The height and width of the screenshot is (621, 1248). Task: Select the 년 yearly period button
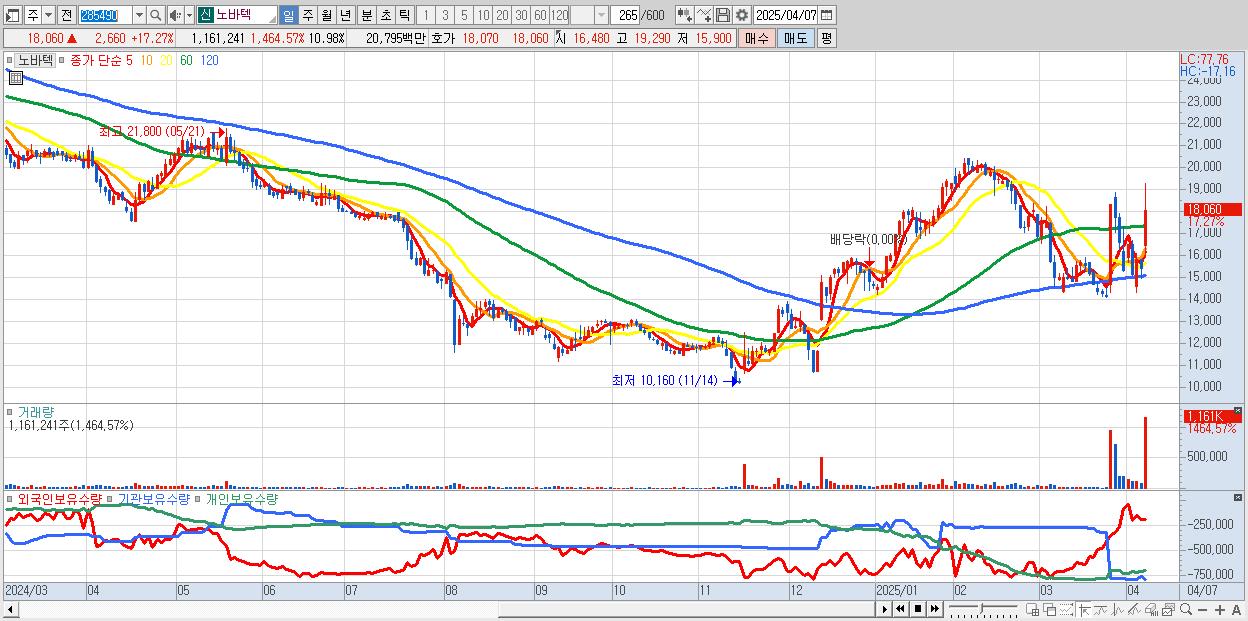pyautogui.click(x=345, y=16)
